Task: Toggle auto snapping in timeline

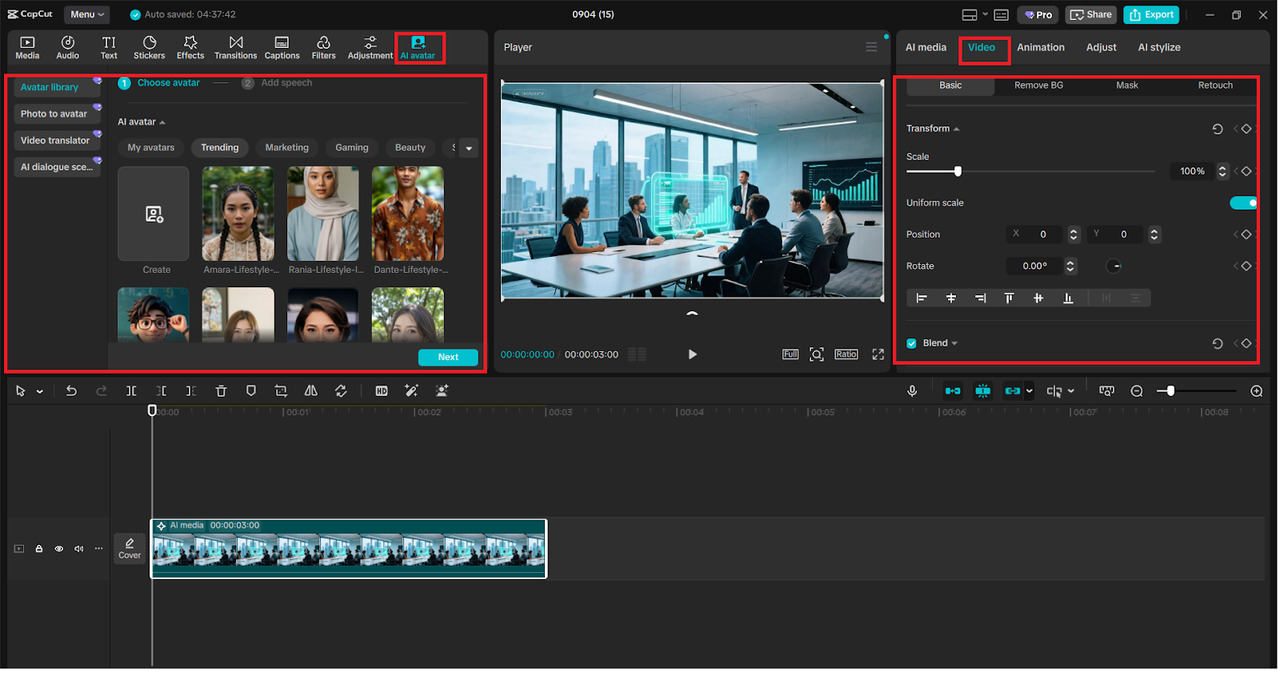Action: (x=983, y=391)
